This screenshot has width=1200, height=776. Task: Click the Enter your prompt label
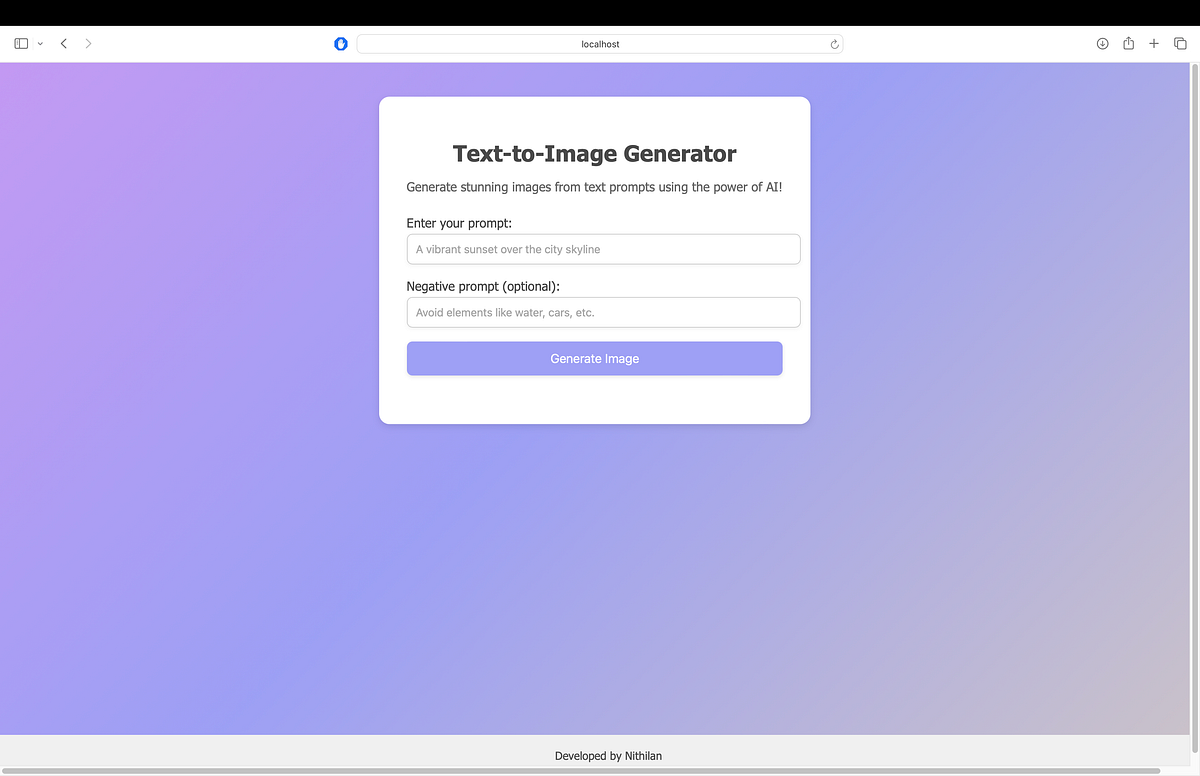459,223
